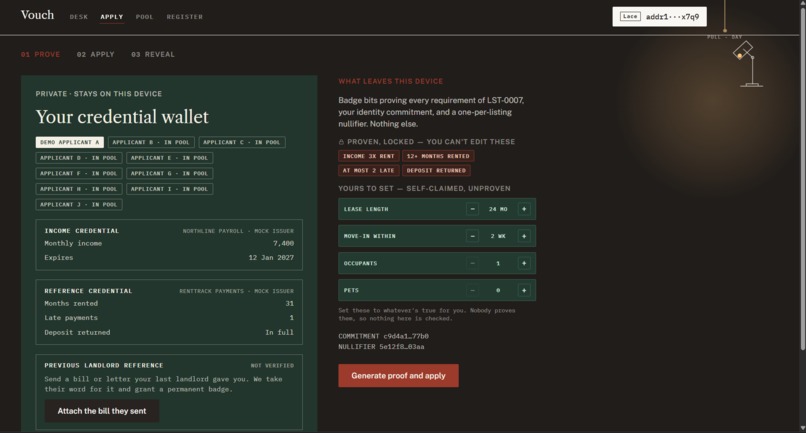Select Applicant D in pool chip
This screenshot has height=433, width=806.
click(79, 158)
